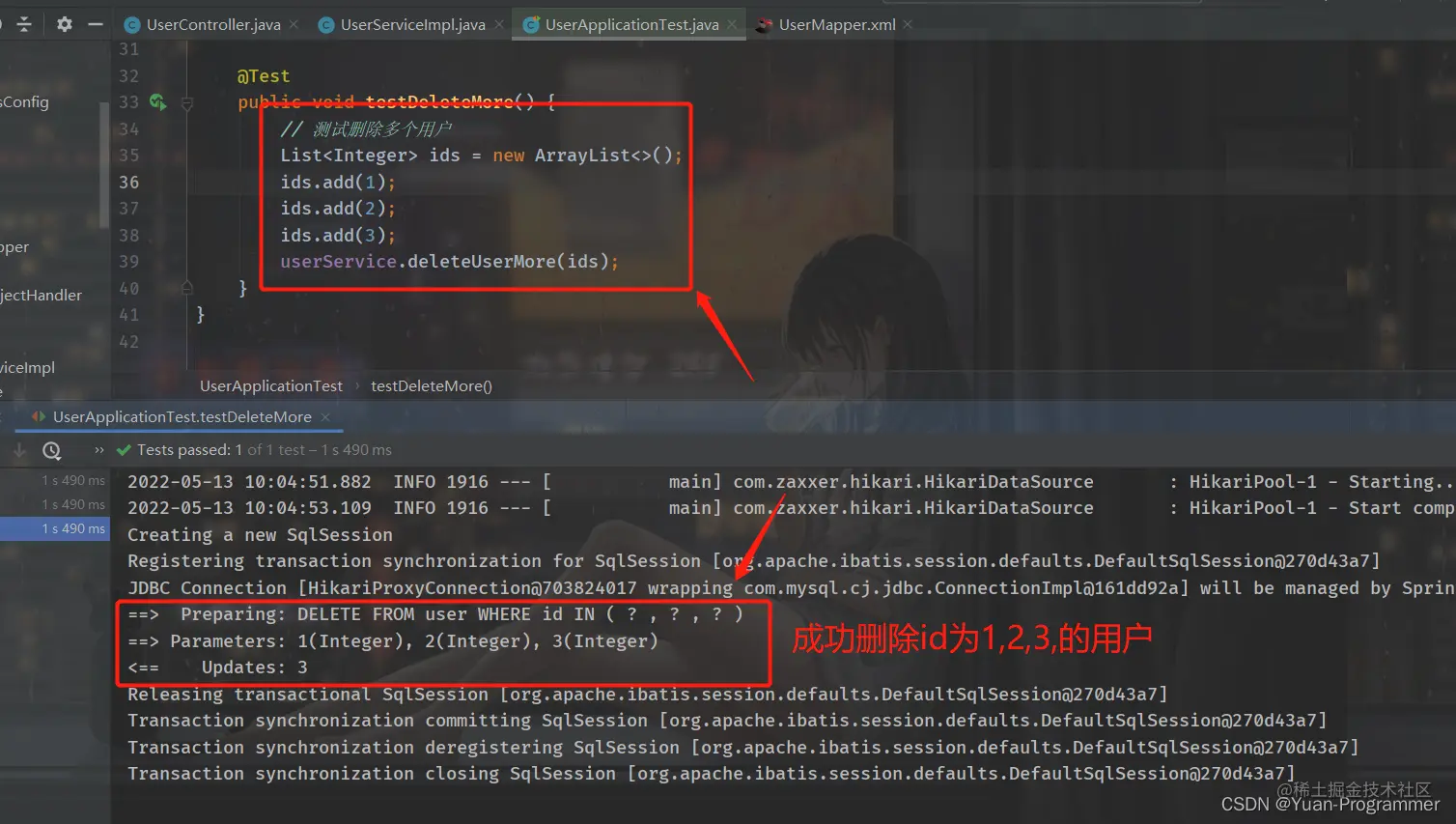Click the project tree vertical scrollbar
The height and width of the screenshot is (824, 1456).
104,164
